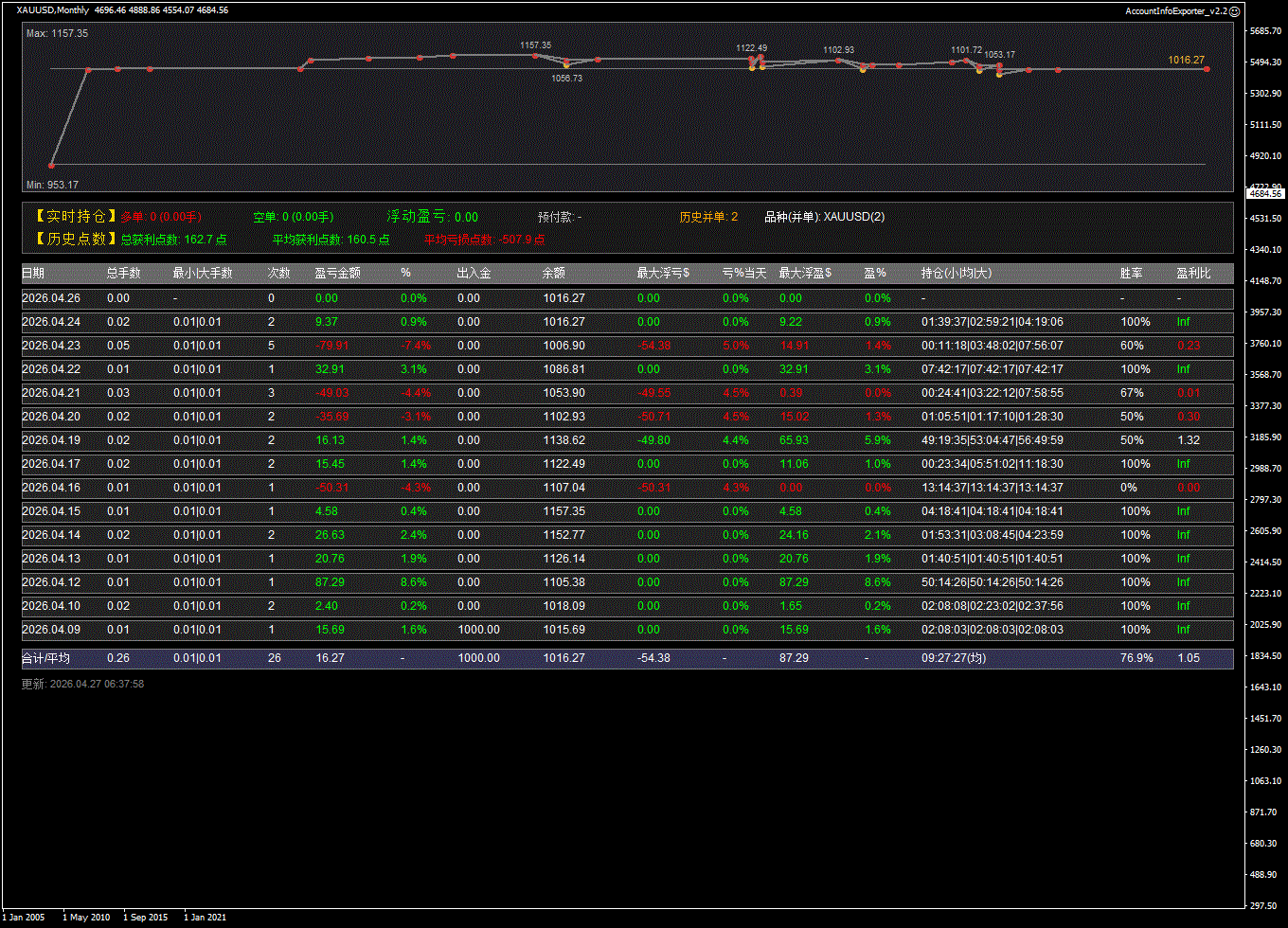Click the red dot under 1102.93 label

pos(838,61)
